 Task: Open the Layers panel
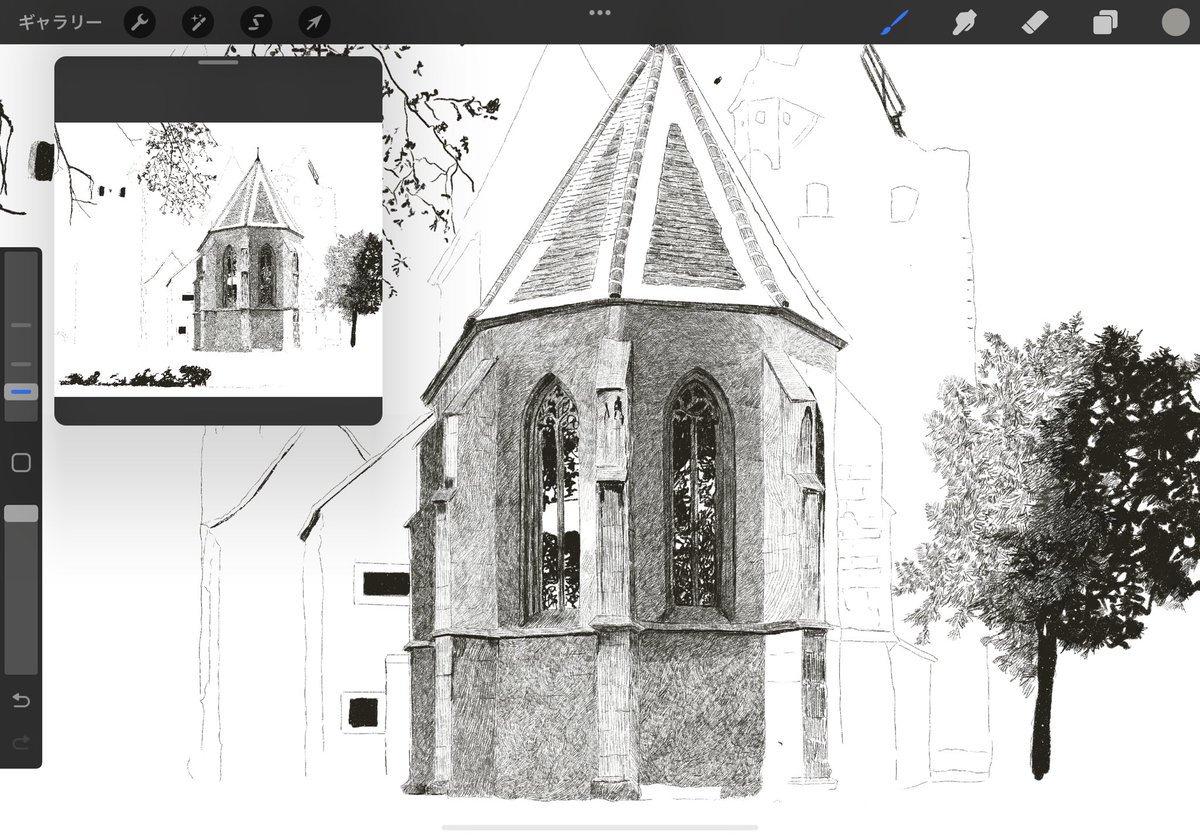point(1105,22)
